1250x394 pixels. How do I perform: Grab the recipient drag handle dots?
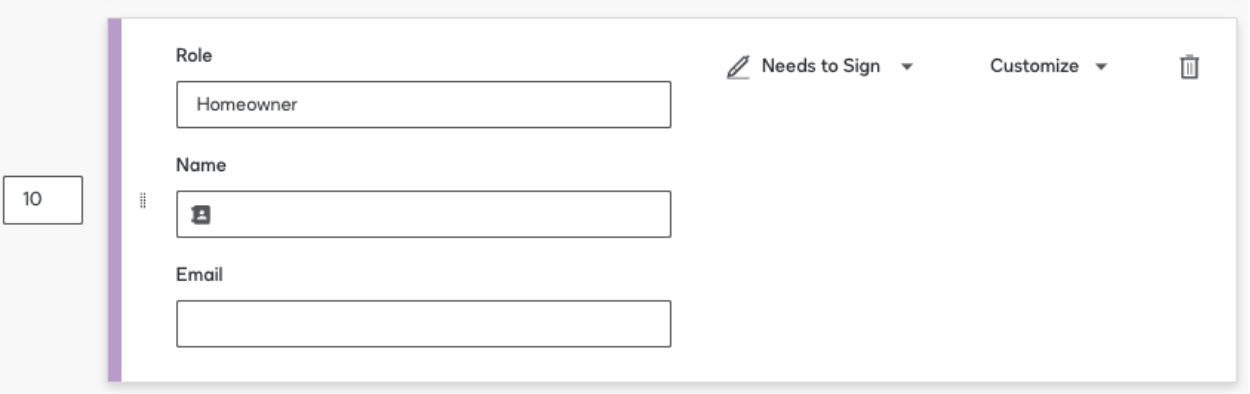click(143, 200)
